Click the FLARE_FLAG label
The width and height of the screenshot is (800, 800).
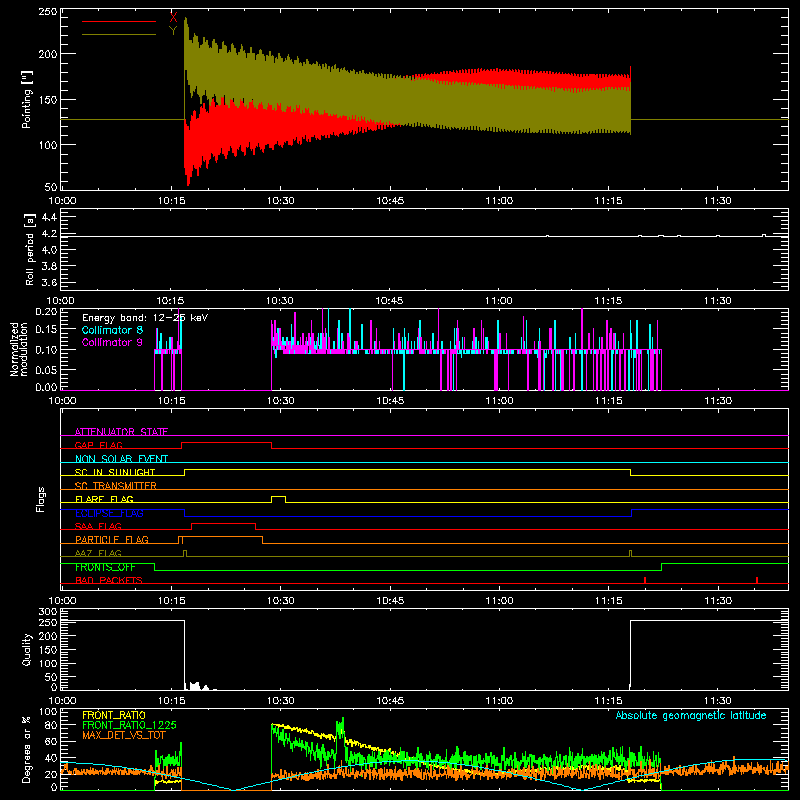pyautogui.click(x=104, y=499)
